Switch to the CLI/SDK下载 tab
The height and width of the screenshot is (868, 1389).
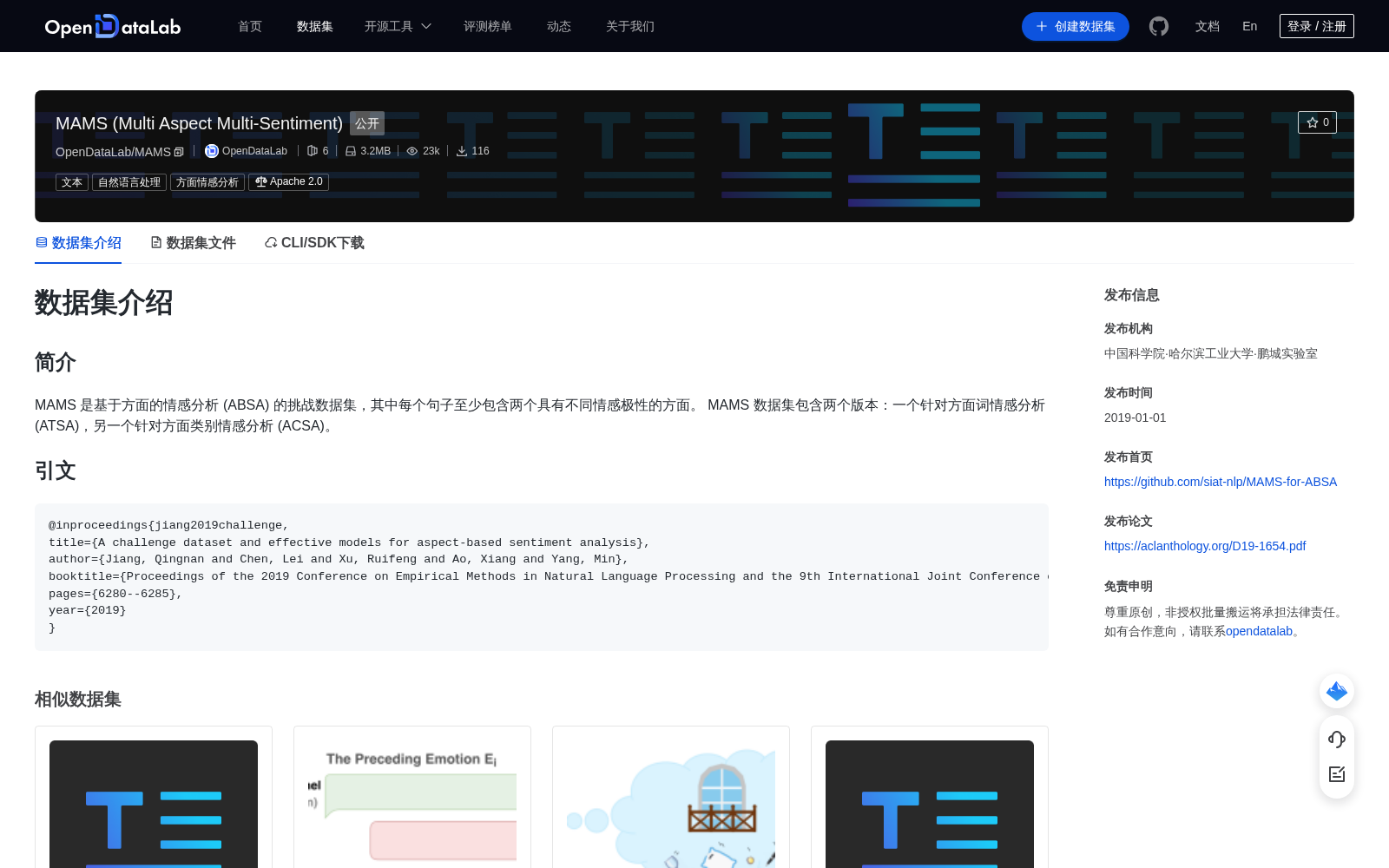(x=314, y=243)
